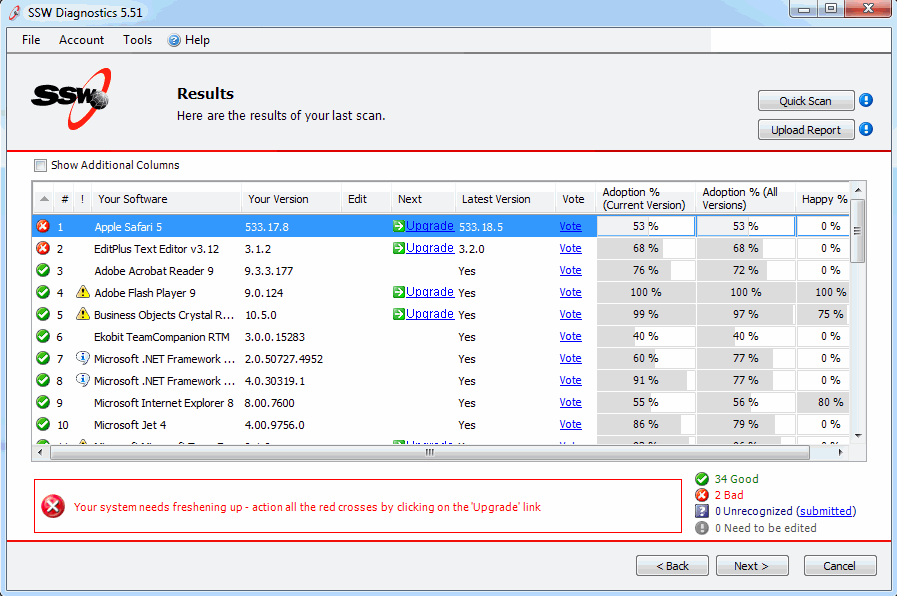
Task: Click Upgrade link for Business Objects Crystal
Action: point(430,314)
